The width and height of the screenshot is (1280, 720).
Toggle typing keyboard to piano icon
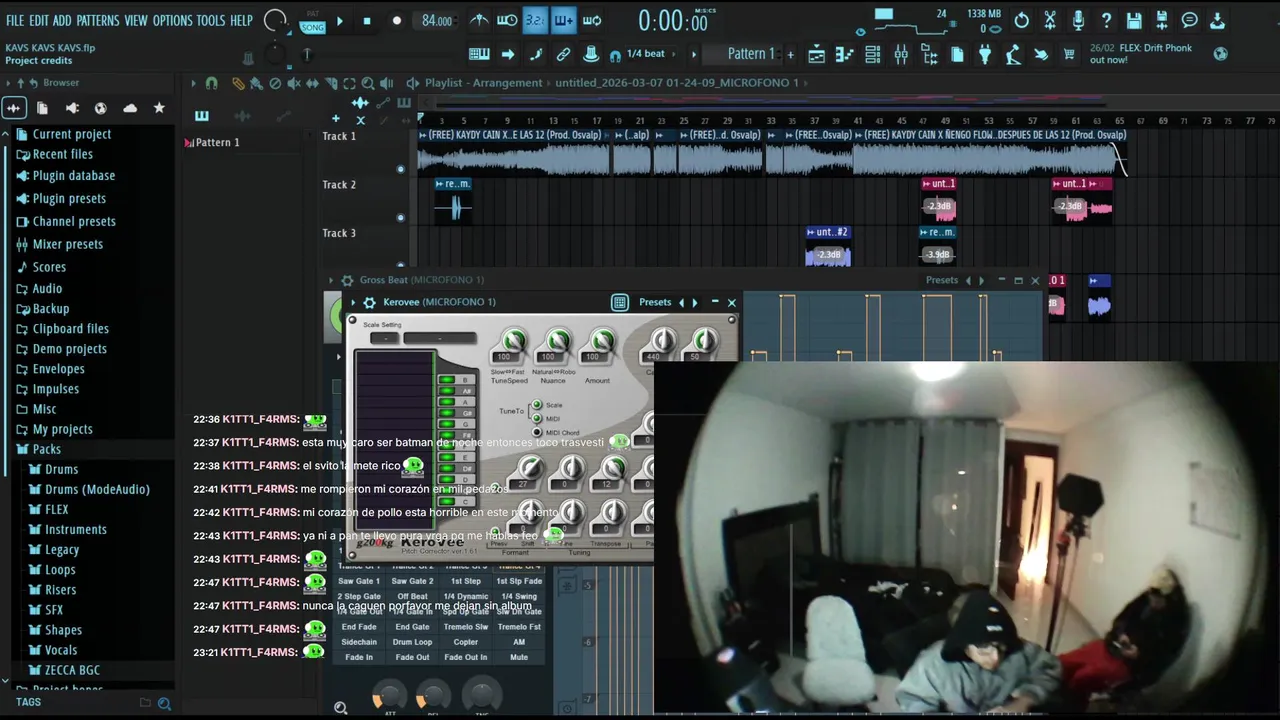(x=479, y=54)
